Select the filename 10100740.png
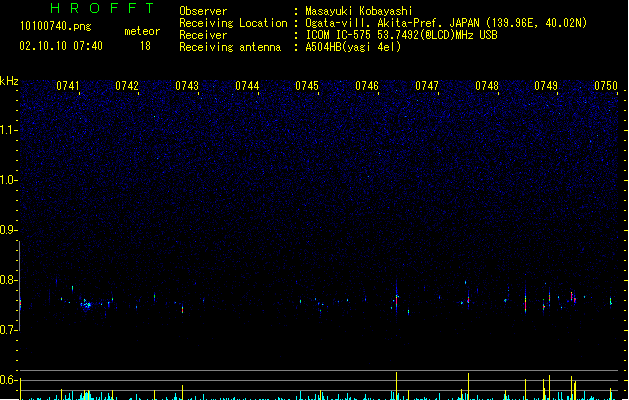Viewport: 629px width, 400px height. [x=55, y=26]
